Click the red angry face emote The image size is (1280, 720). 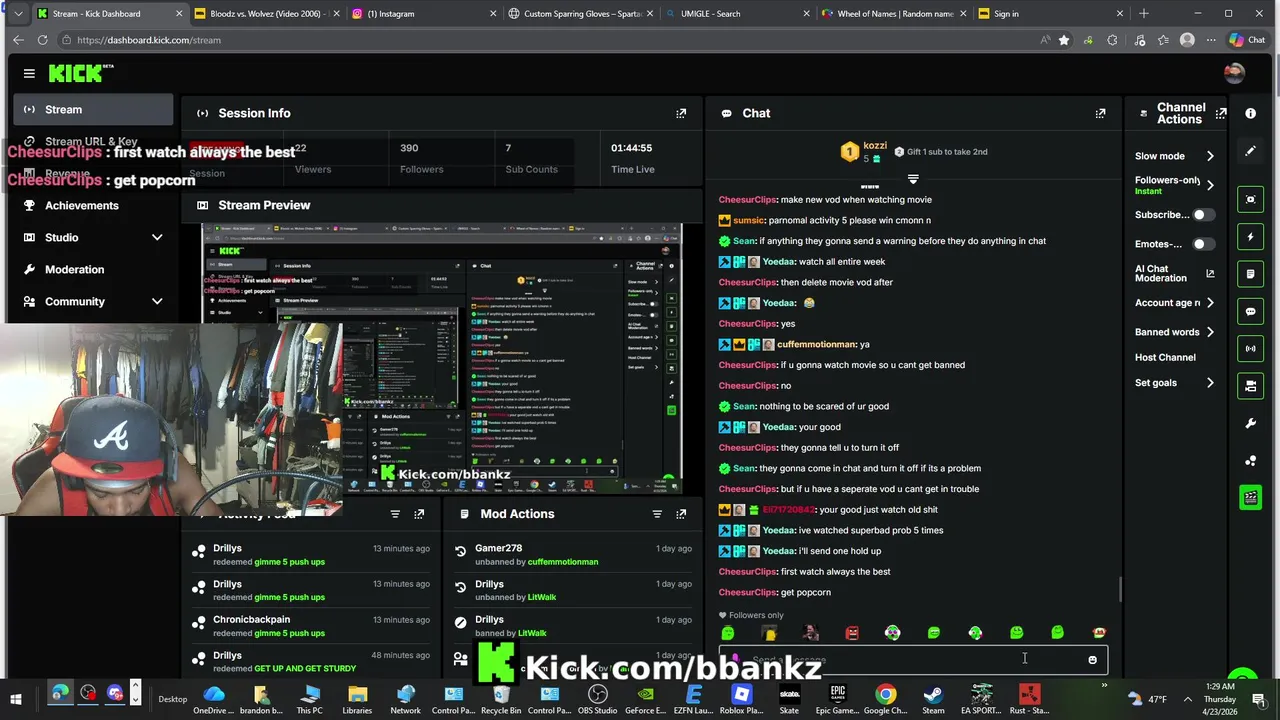point(852,633)
